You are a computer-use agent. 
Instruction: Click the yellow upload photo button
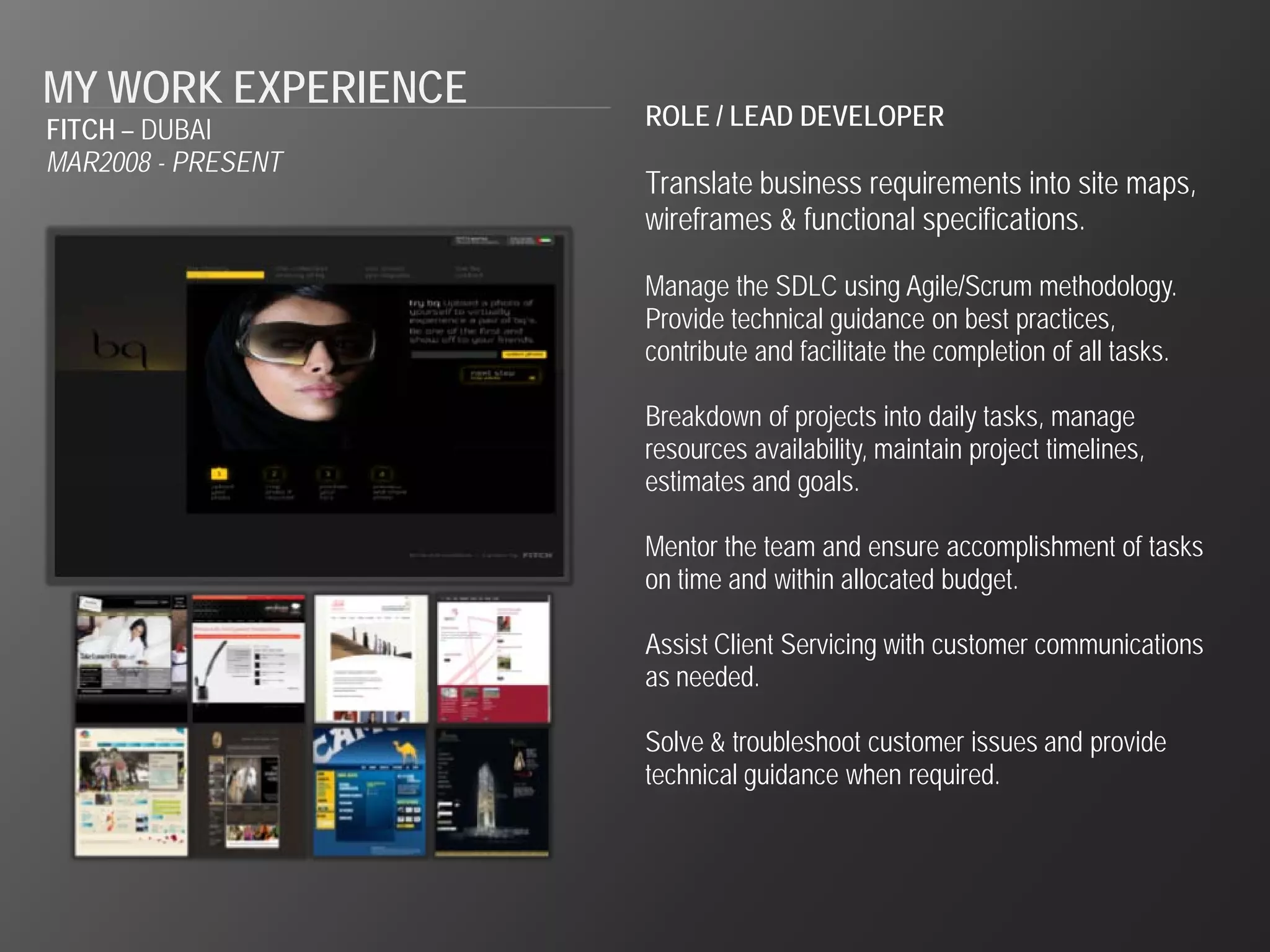pos(524,355)
